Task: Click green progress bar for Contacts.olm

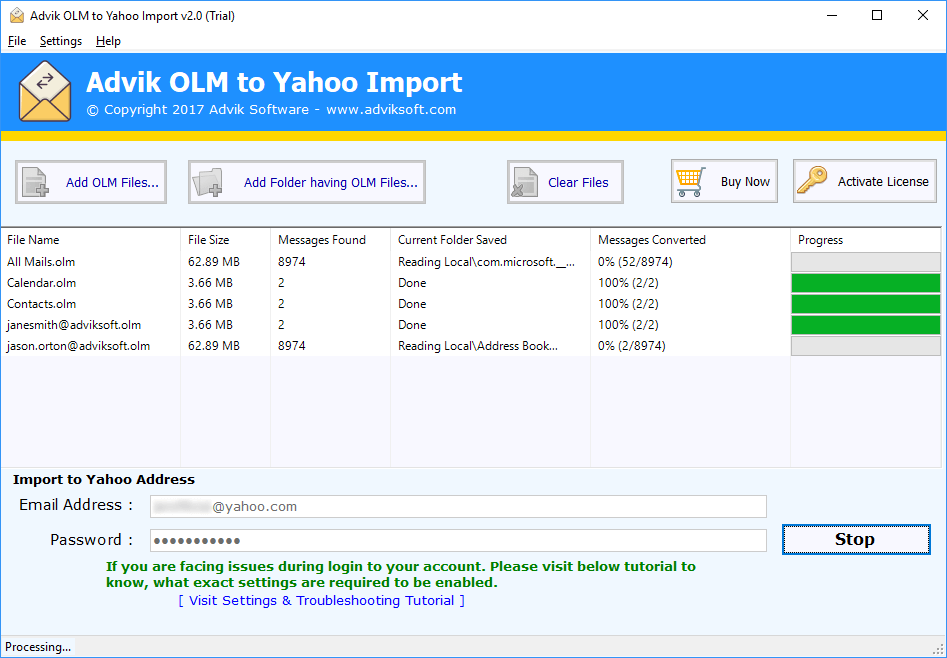Action: click(865, 304)
